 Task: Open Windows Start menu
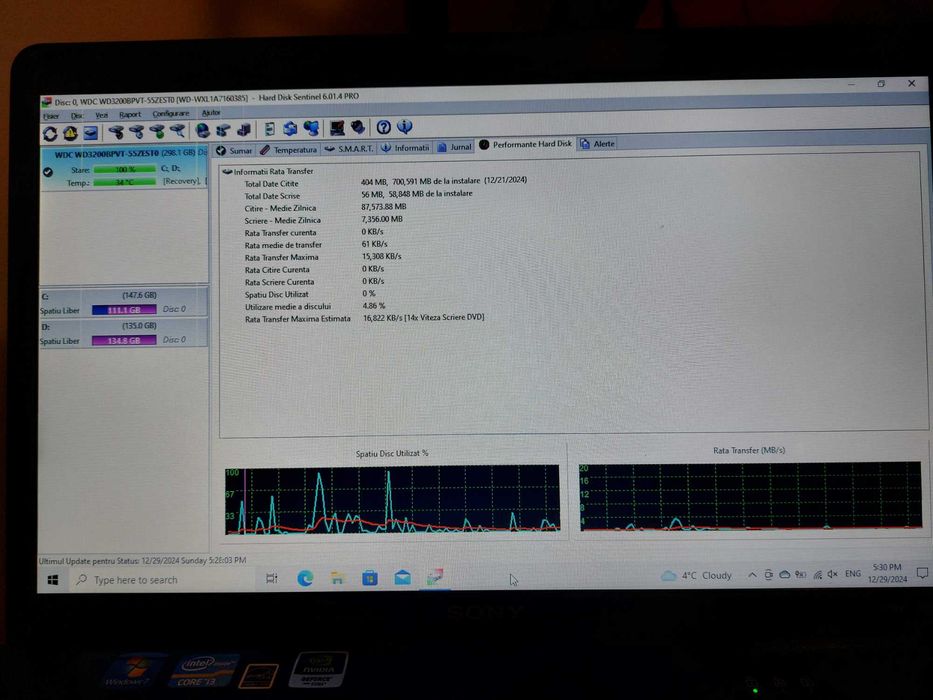[52, 580]
